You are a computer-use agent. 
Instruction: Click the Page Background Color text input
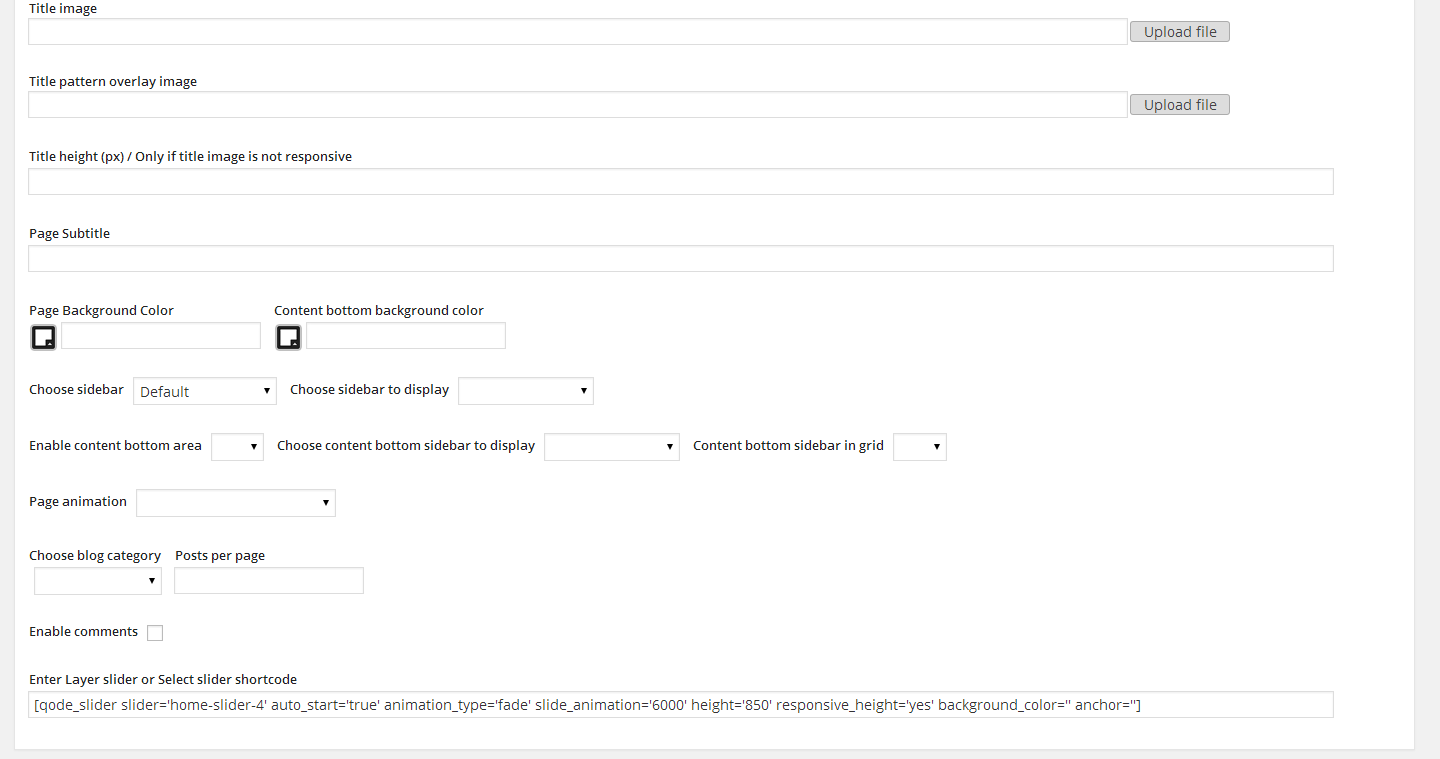[x=161, y=336]
